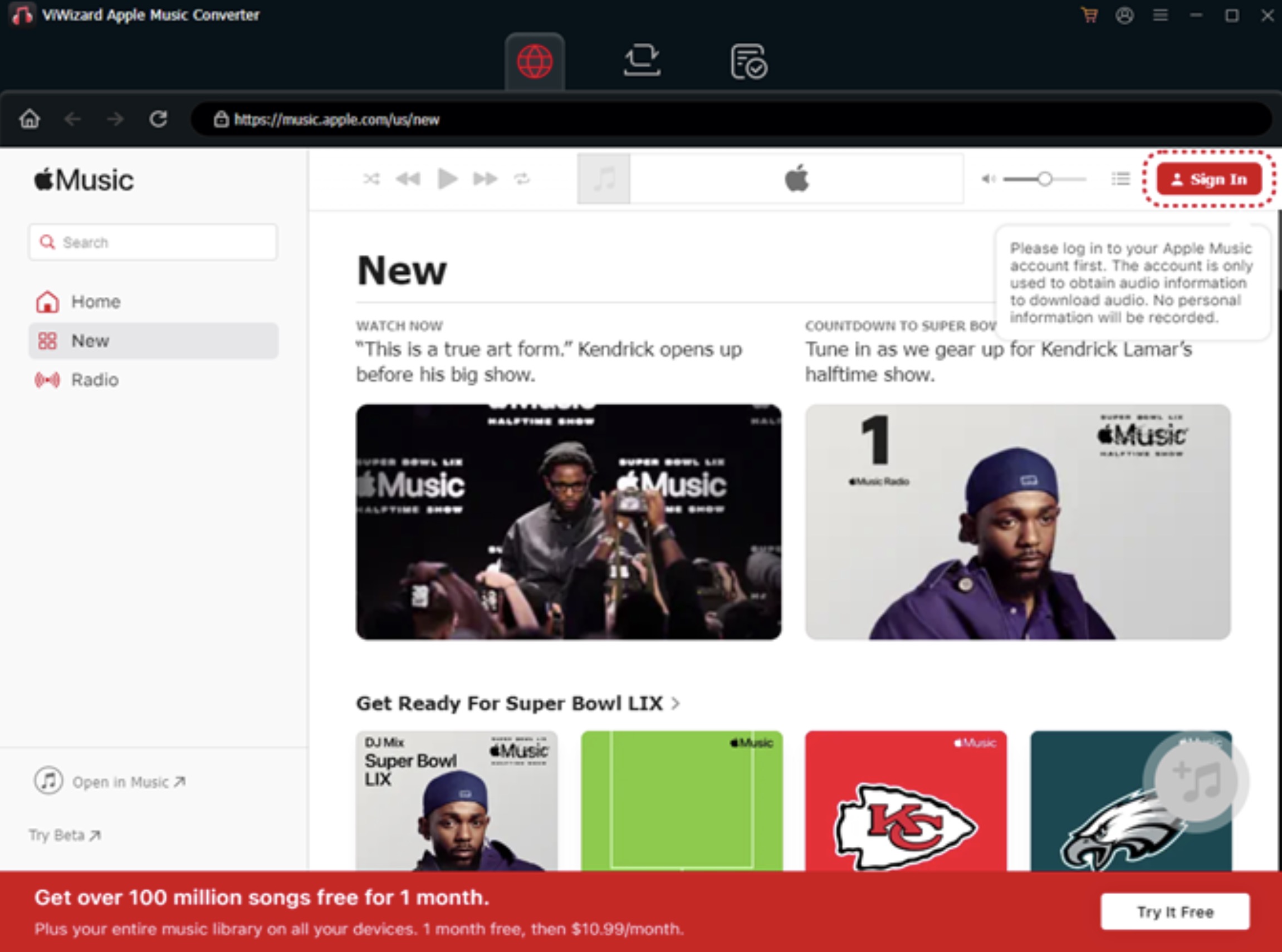
Task: Adjust the volume slider
Action: [x=1044, y=179]
